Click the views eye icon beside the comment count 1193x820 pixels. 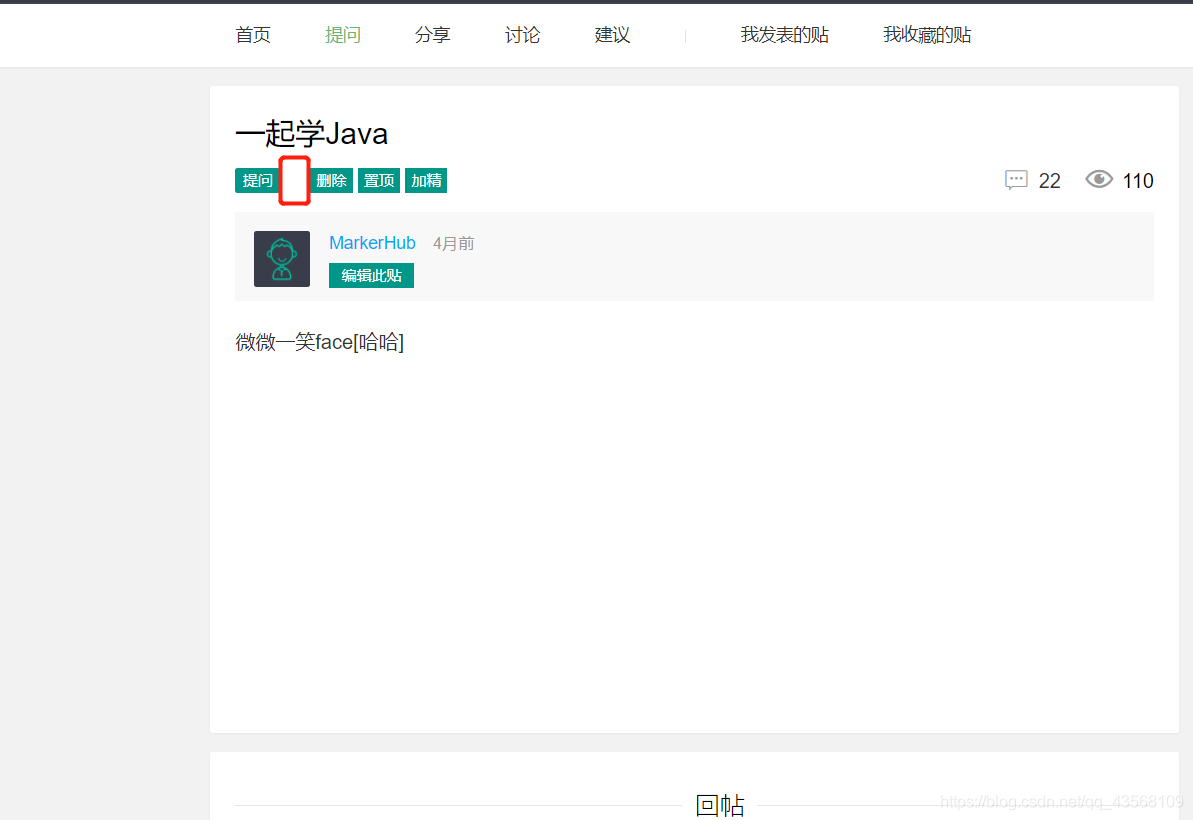click(1098, 179)
